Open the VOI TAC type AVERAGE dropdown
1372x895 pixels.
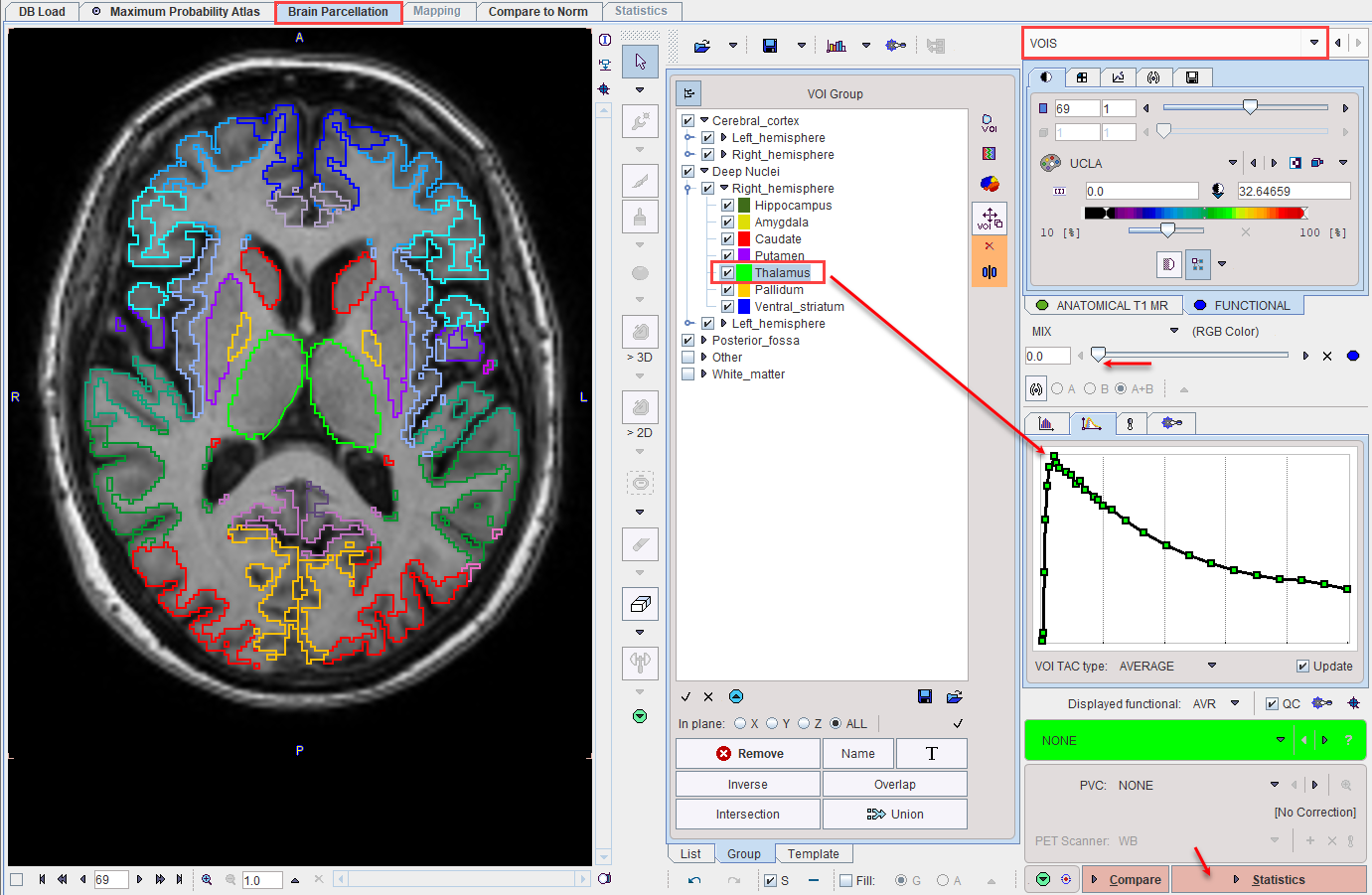tap(1211, 666)
